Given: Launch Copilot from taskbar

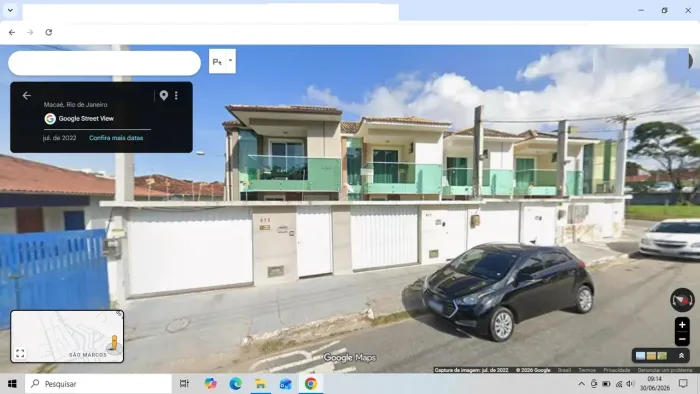Looking at the screenshot, I should coord(210,384).
